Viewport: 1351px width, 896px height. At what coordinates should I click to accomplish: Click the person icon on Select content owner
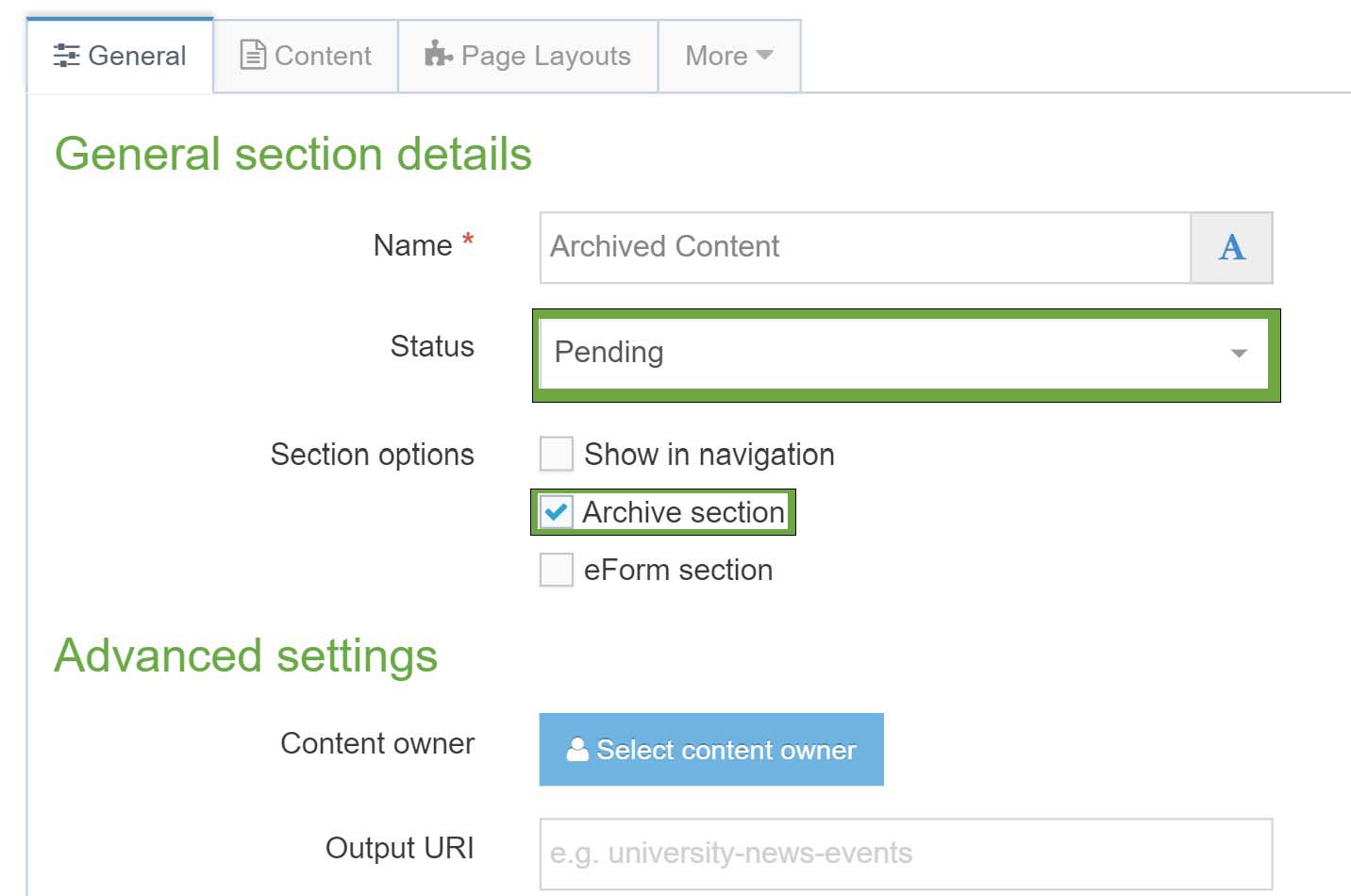pyautogui.click(x=577, y=749)
